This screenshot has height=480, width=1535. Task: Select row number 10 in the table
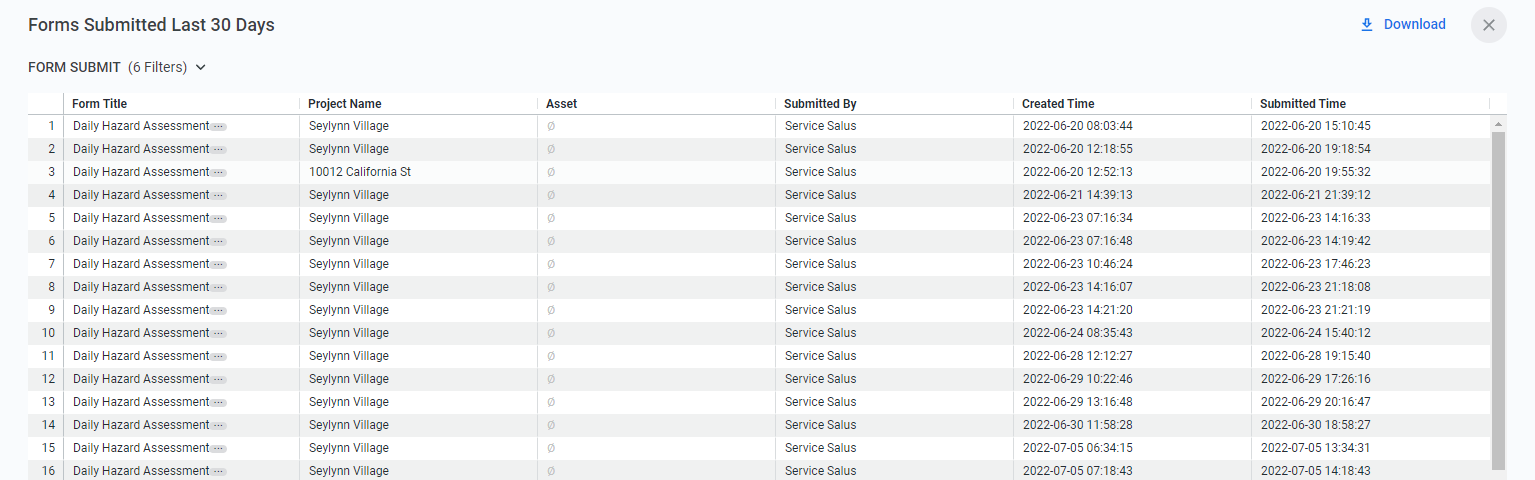point(48,333)
